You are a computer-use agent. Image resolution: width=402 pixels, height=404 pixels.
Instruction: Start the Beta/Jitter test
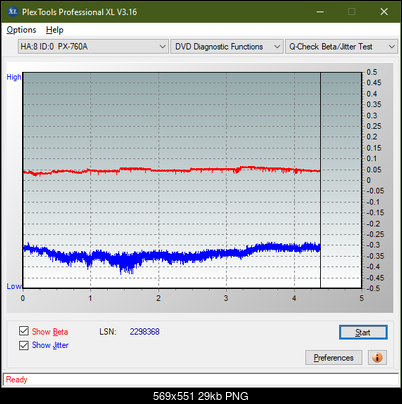363,332
